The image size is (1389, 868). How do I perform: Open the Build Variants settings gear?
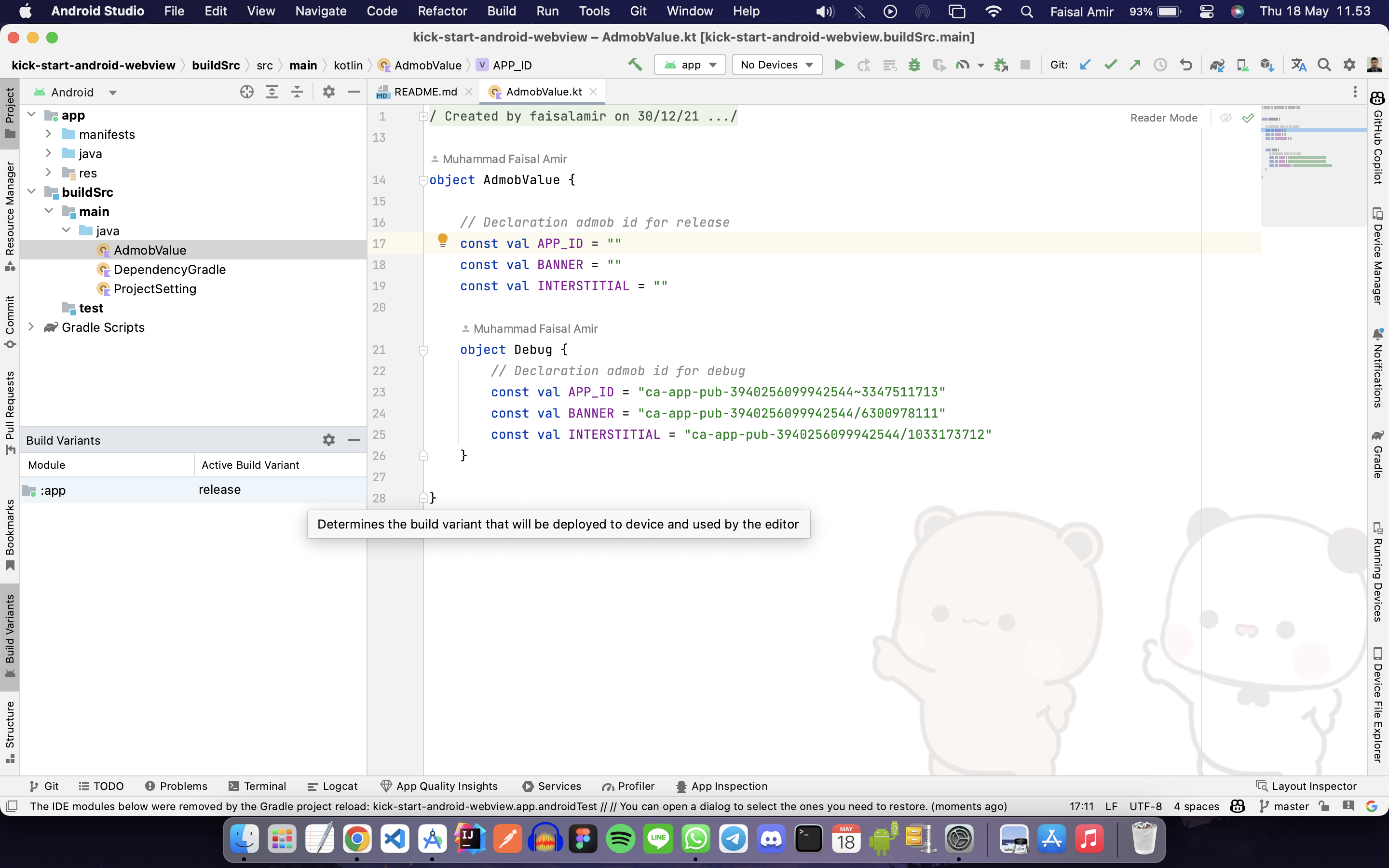tap(328, 440)
